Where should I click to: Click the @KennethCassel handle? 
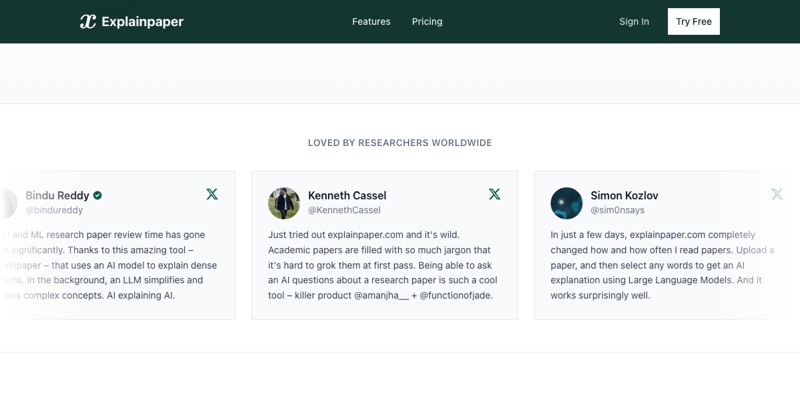[344, 210]
